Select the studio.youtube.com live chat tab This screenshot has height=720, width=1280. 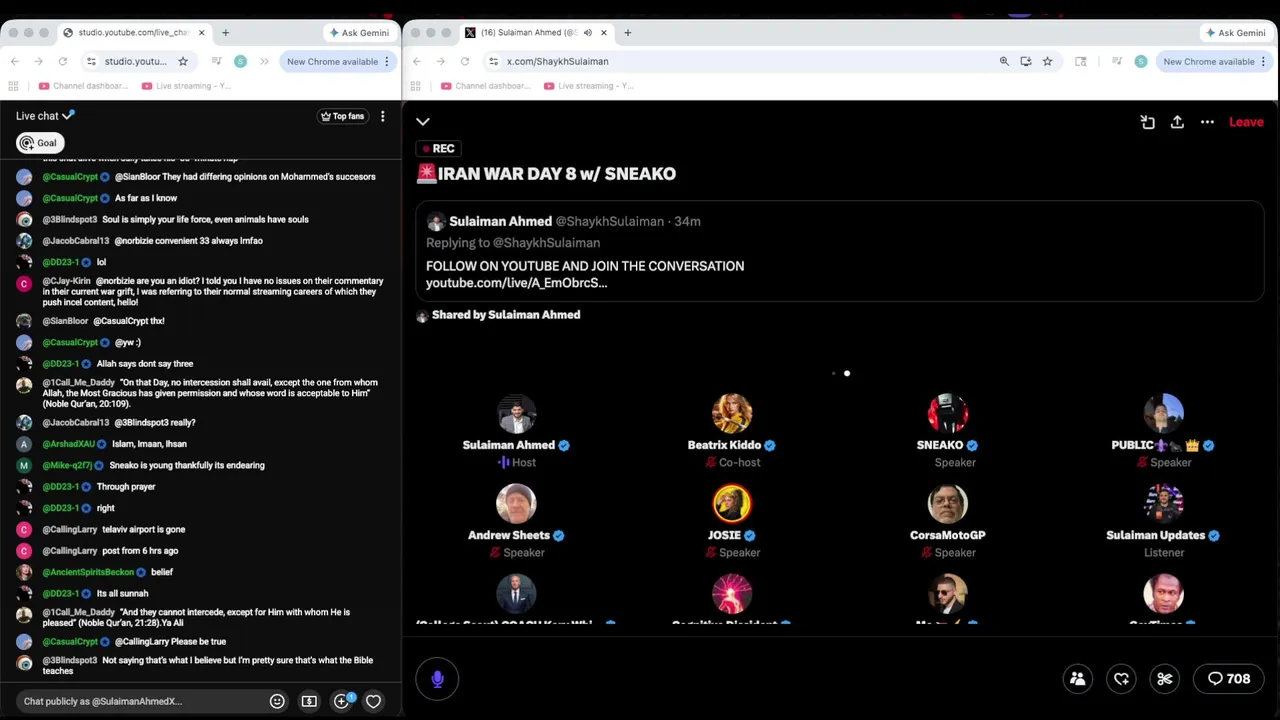[x=134, y=33]
